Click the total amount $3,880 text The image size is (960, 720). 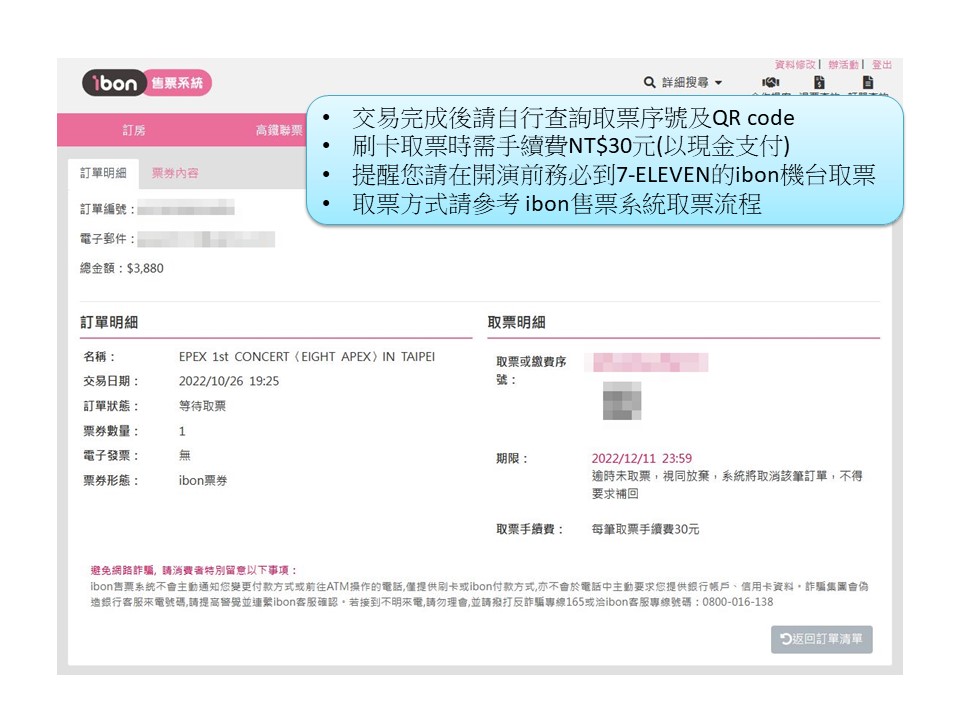[145, 268]
